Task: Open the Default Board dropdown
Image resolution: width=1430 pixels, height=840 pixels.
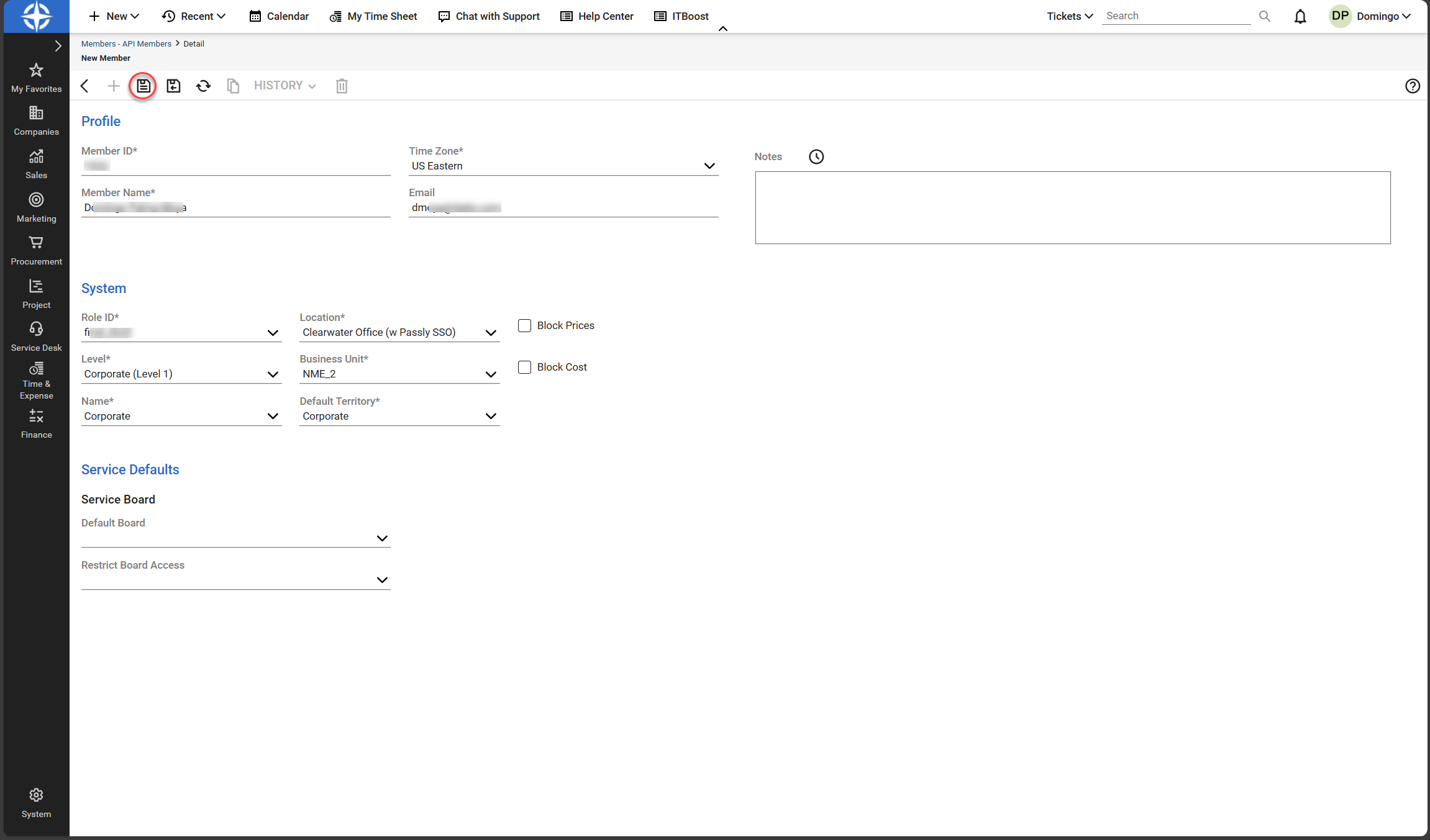Action: pos(382,538)
